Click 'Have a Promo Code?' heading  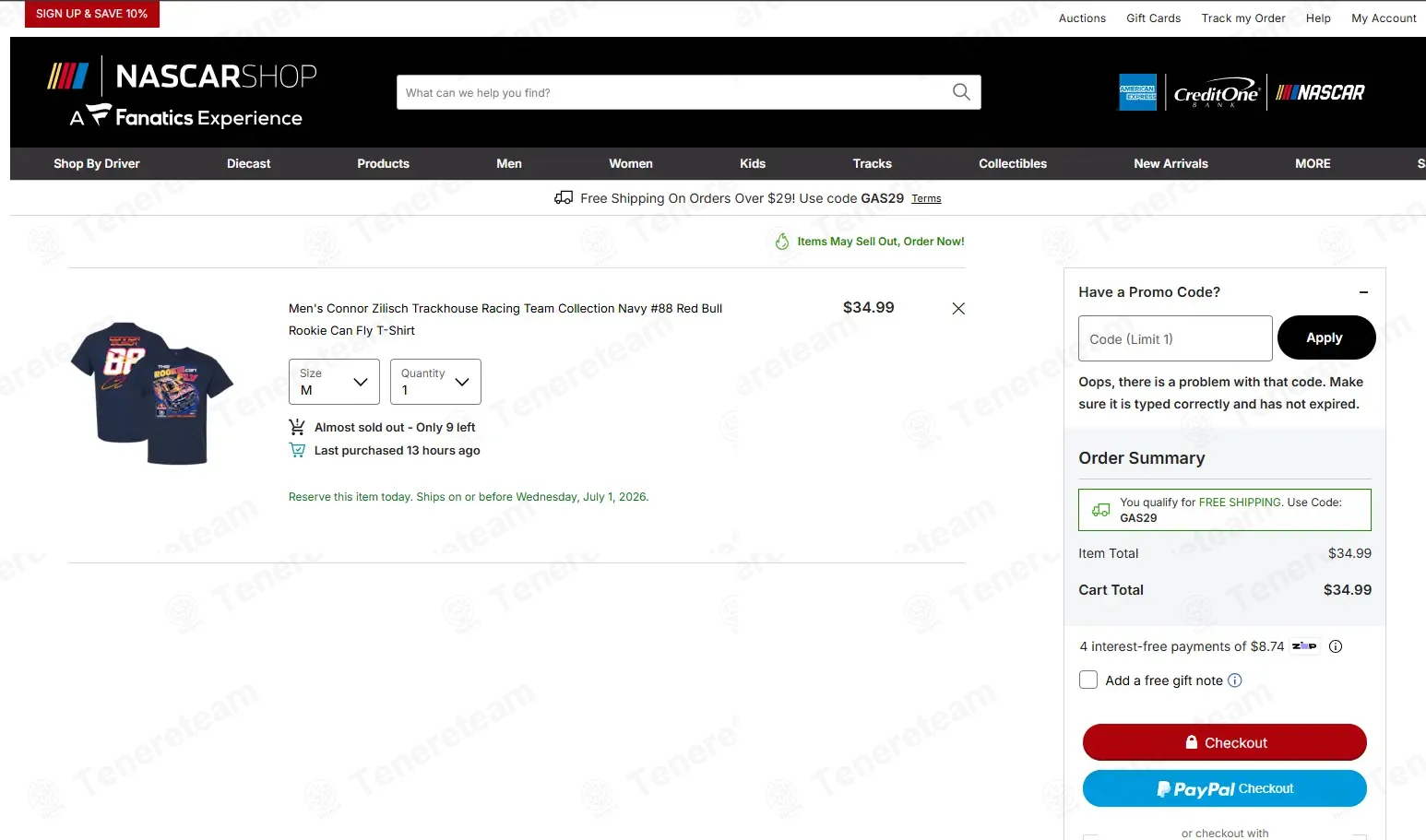pyautogui.click(x=1149, y=292)
